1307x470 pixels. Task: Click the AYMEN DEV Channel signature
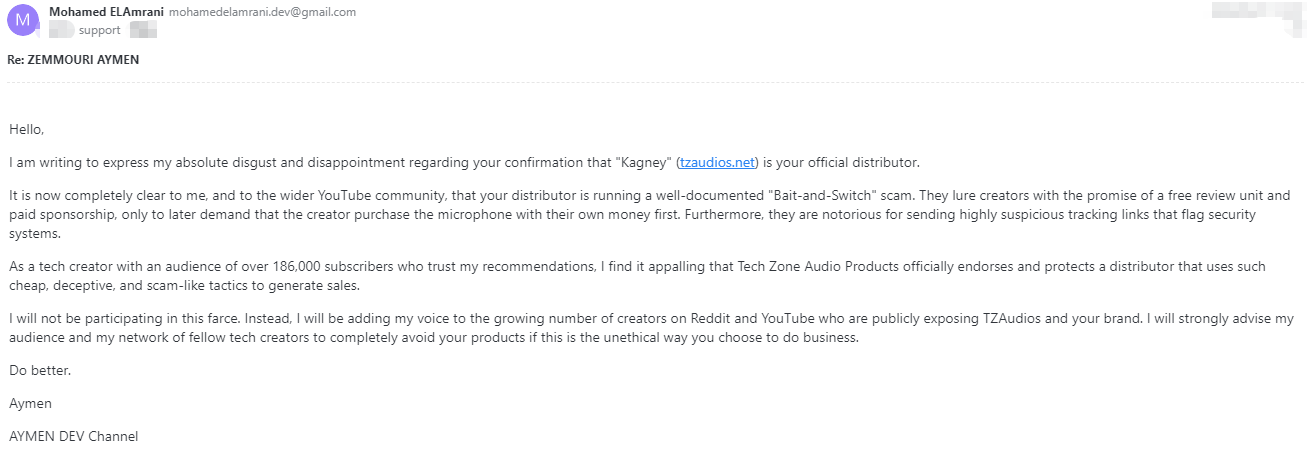[74, 436]
